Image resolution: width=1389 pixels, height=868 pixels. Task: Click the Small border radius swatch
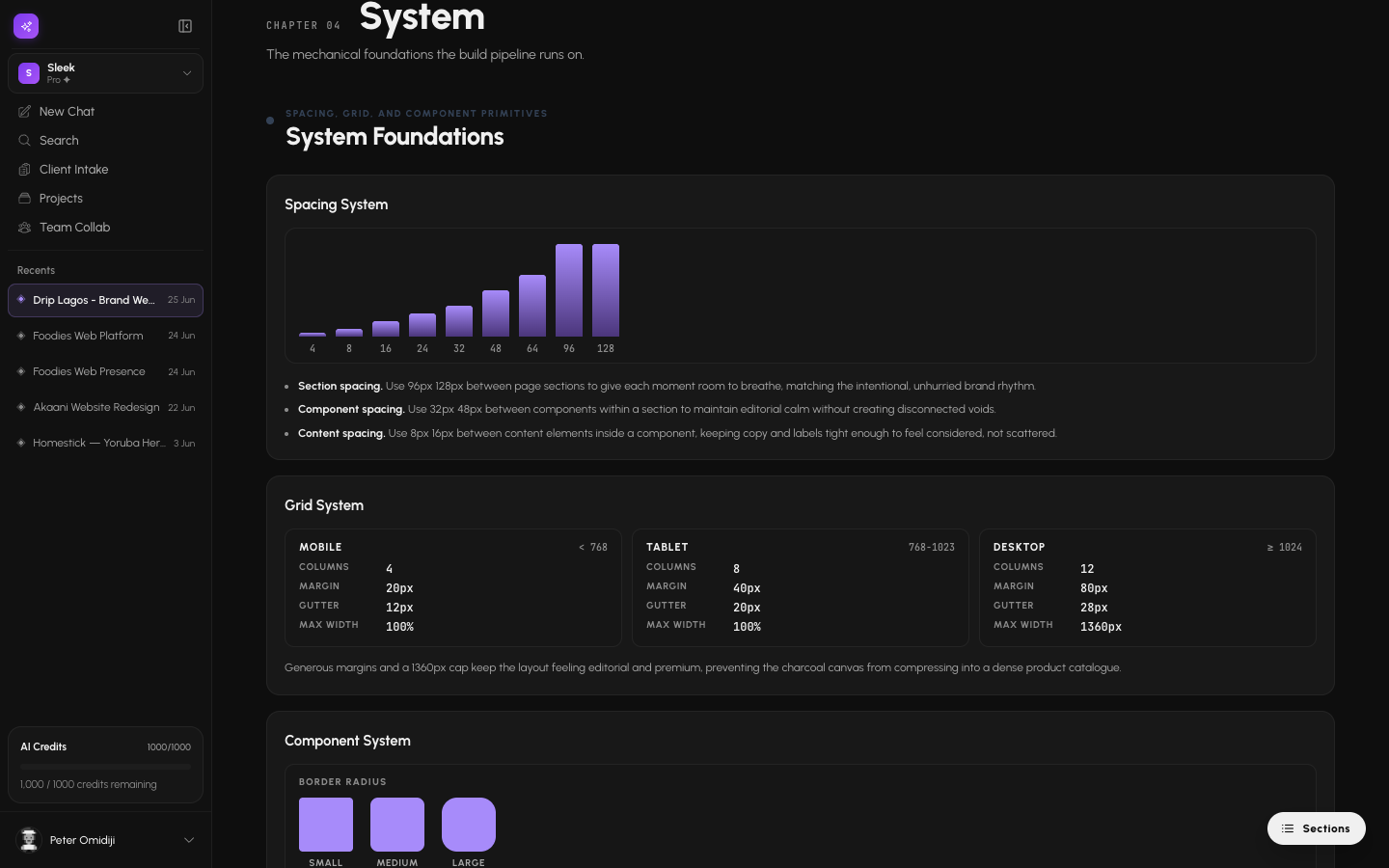pos(326,825)
